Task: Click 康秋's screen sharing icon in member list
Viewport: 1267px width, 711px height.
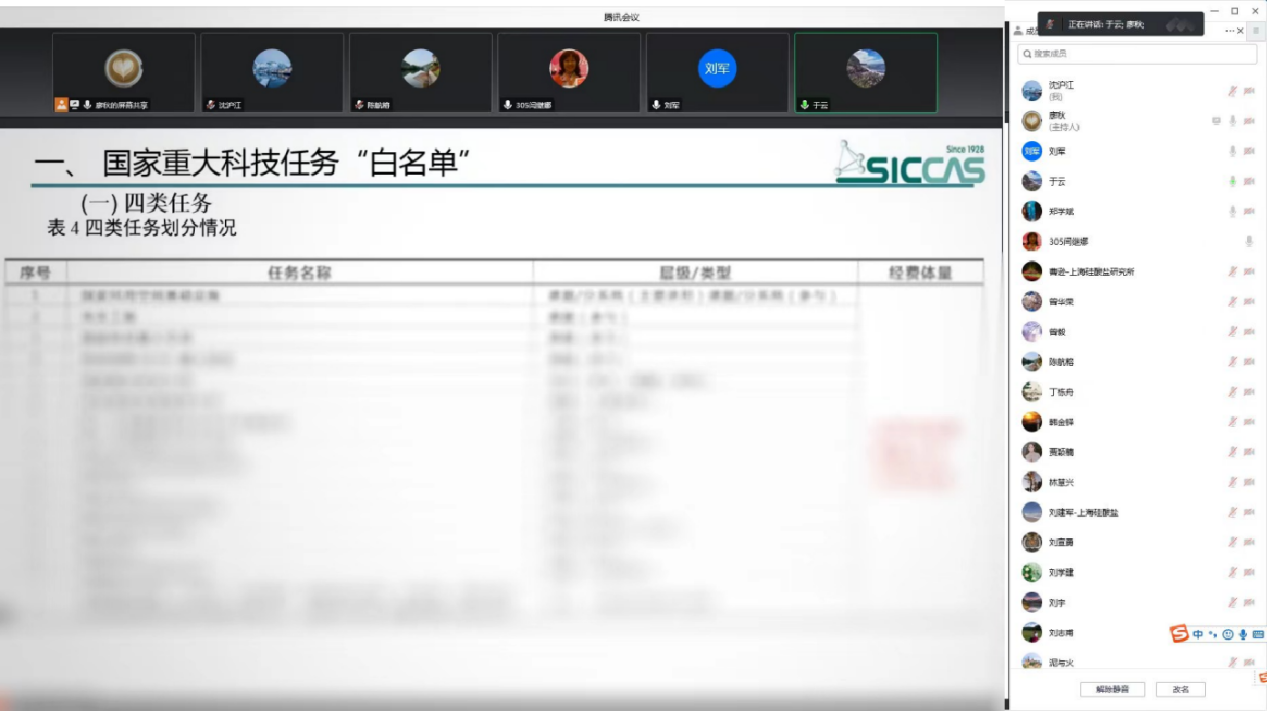Action: pos(1216,121)
